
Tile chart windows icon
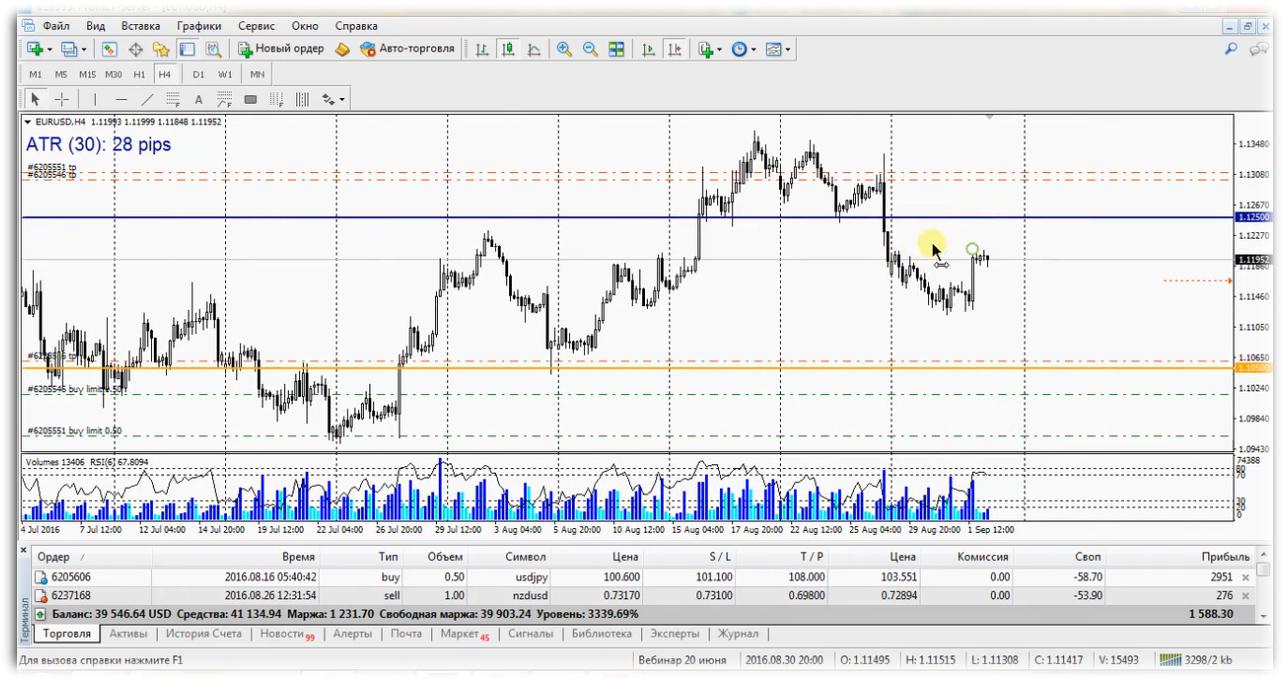616,49
